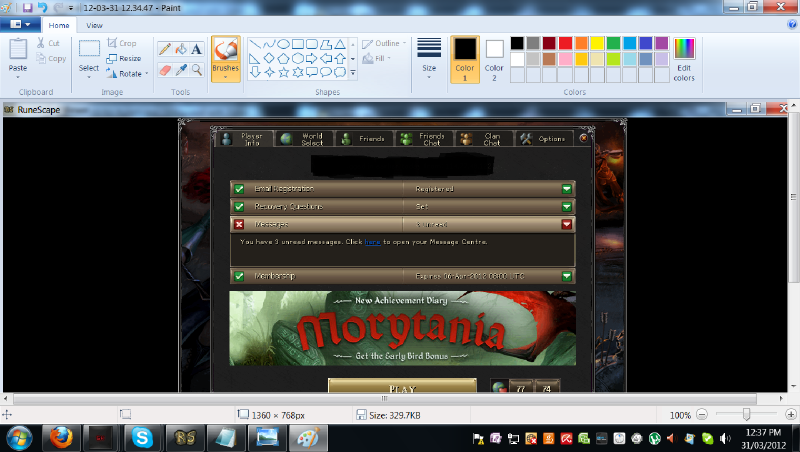Image resolution: width=800 pixels, height=452 pixels.
Task: Click the zoom out minus button
Action: [702, 415]
